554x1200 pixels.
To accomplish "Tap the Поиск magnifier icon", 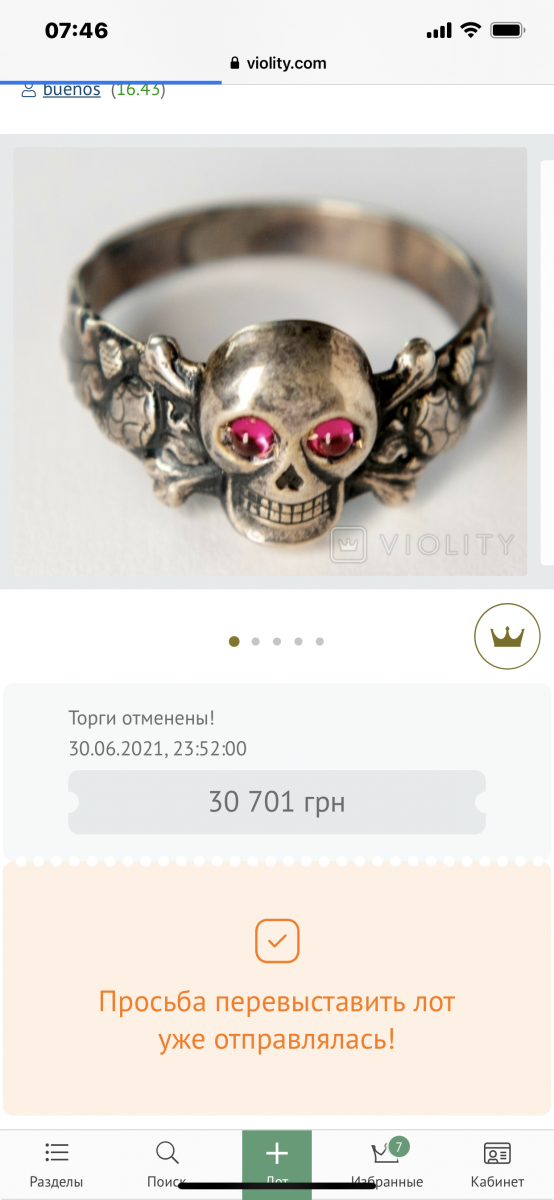I will 167,1153.
